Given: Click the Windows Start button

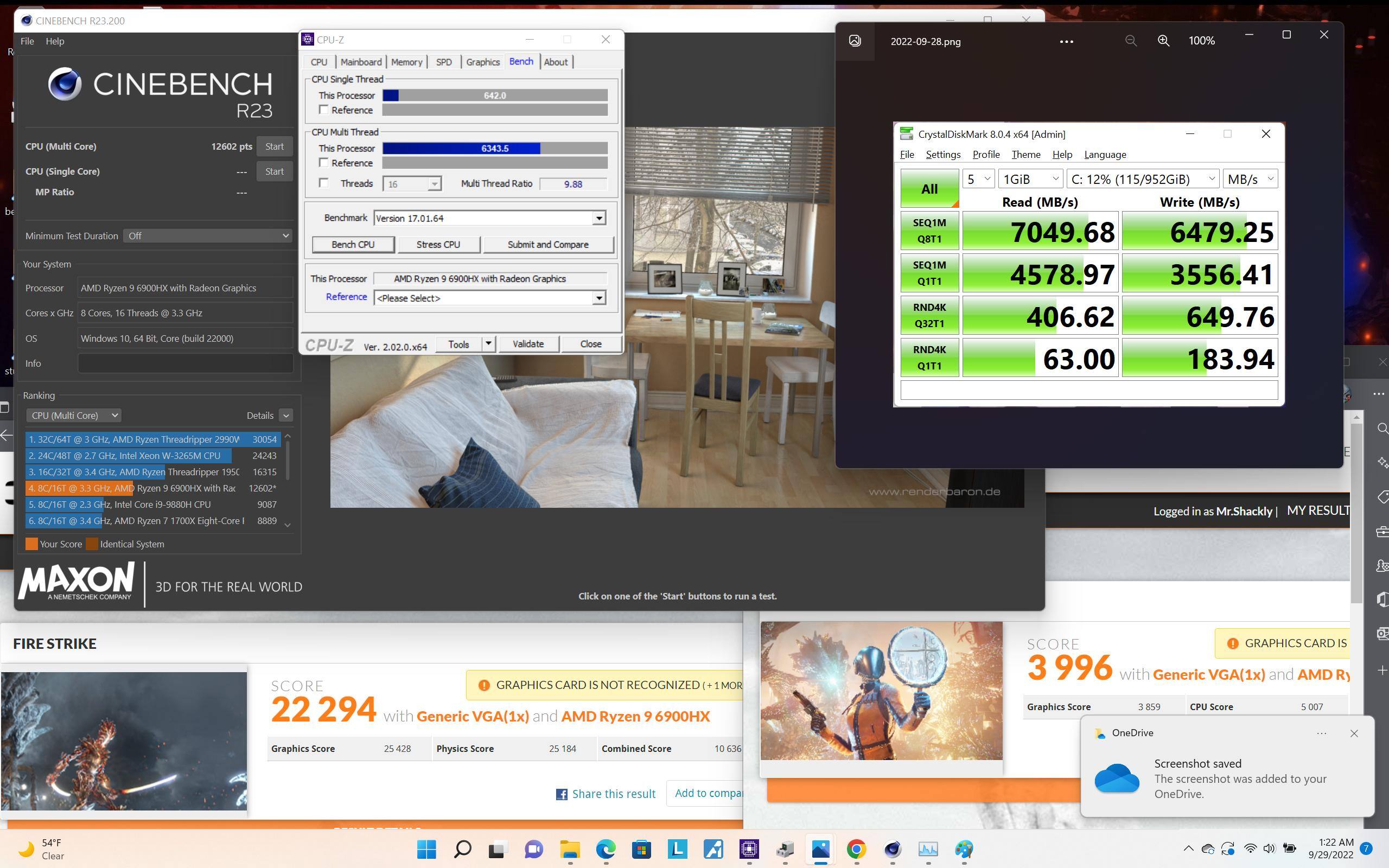Looking at the screenshot, I should point(426,849).
